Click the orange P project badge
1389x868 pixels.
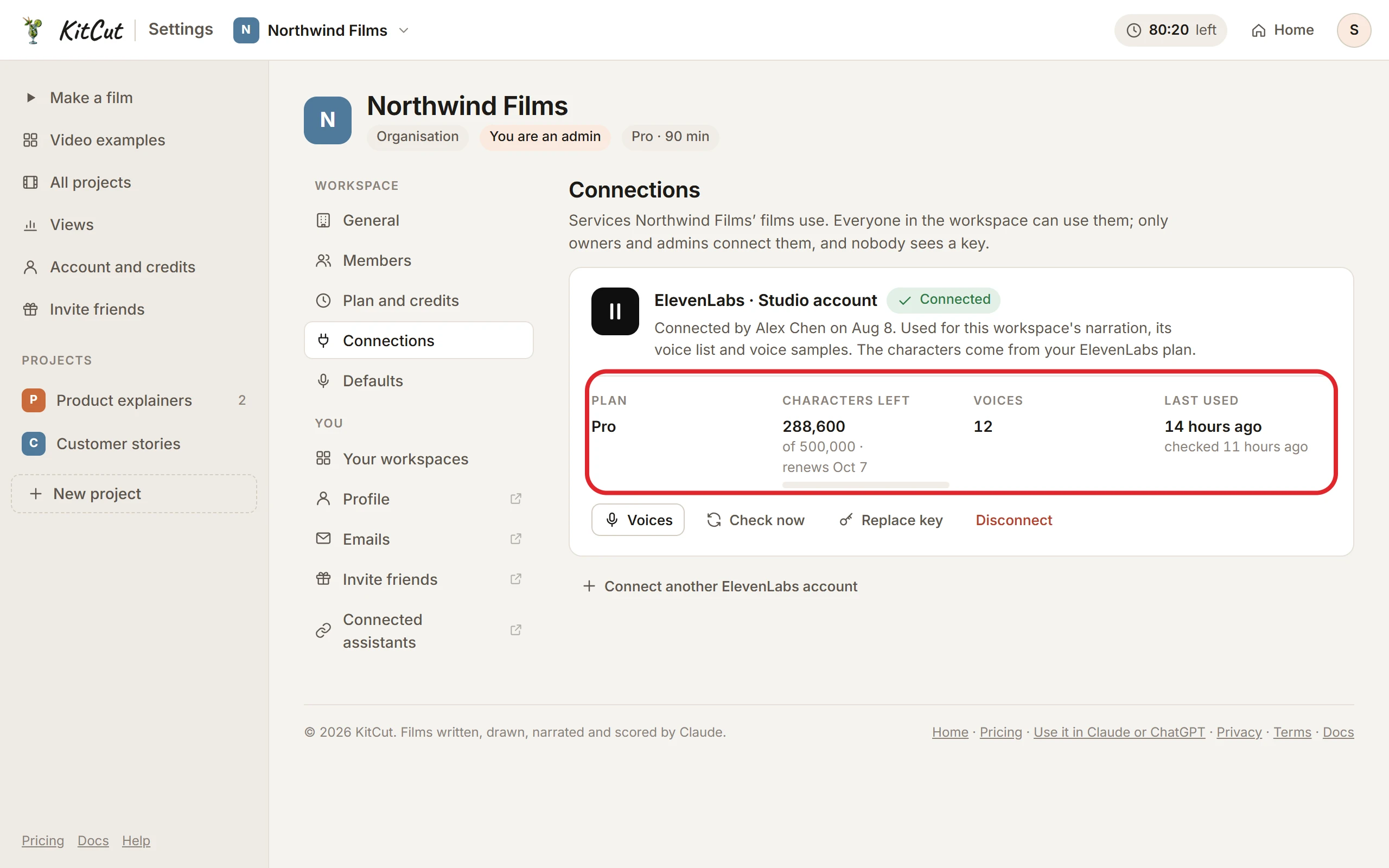click(33, 400)
